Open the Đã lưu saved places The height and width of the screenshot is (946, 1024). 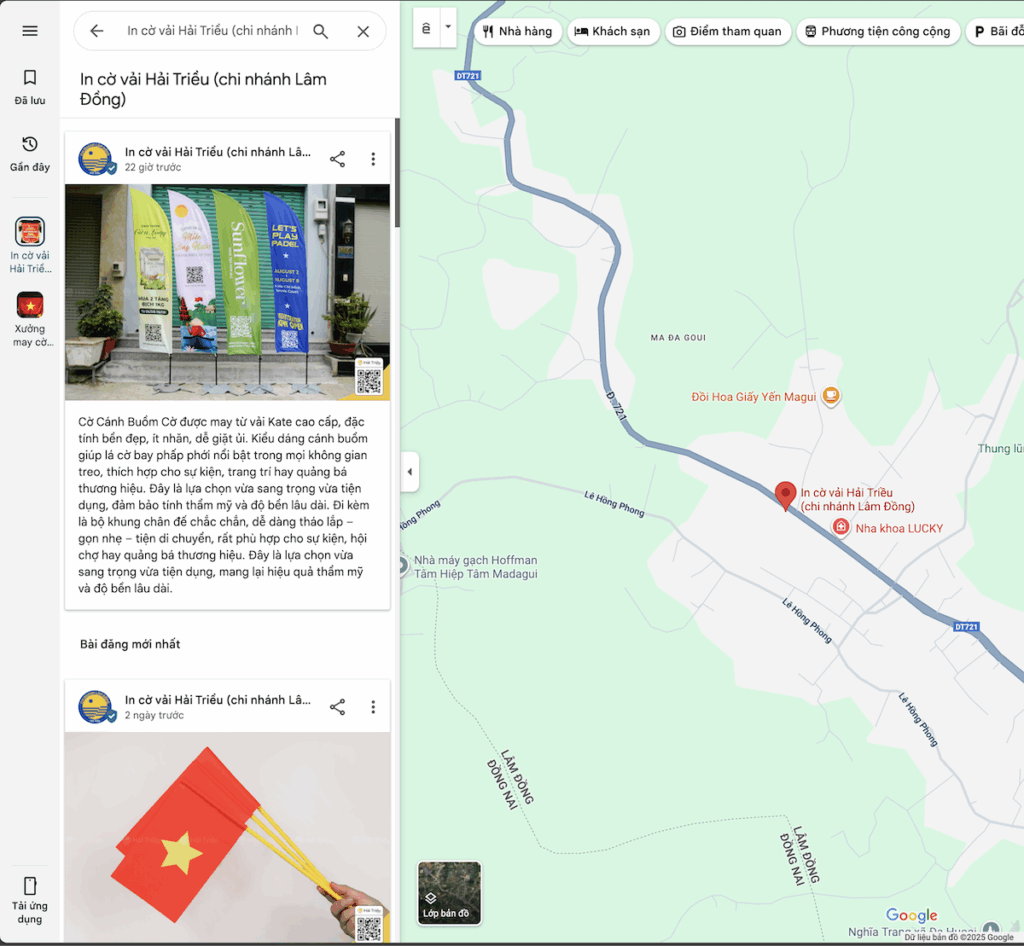pyautogui.click(x=30, y=87)
